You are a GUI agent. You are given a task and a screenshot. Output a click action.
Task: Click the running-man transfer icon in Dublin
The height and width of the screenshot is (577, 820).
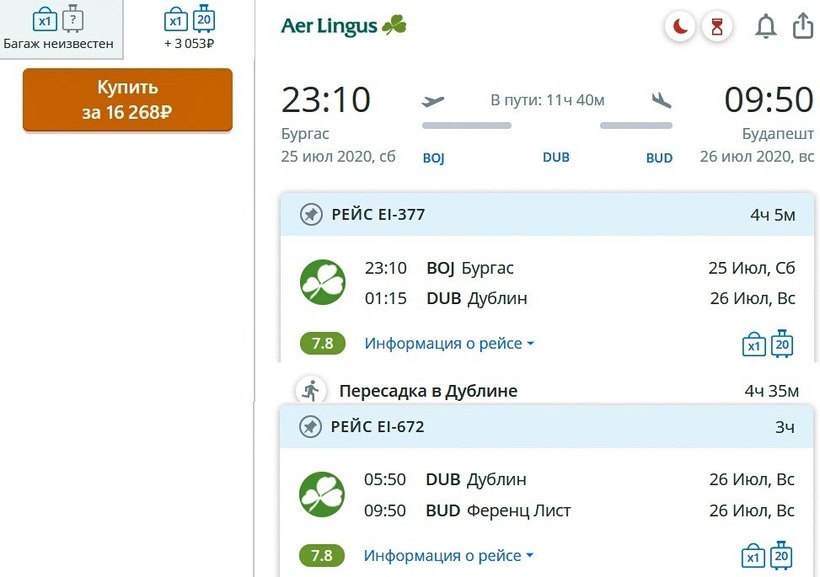[311, 390]
